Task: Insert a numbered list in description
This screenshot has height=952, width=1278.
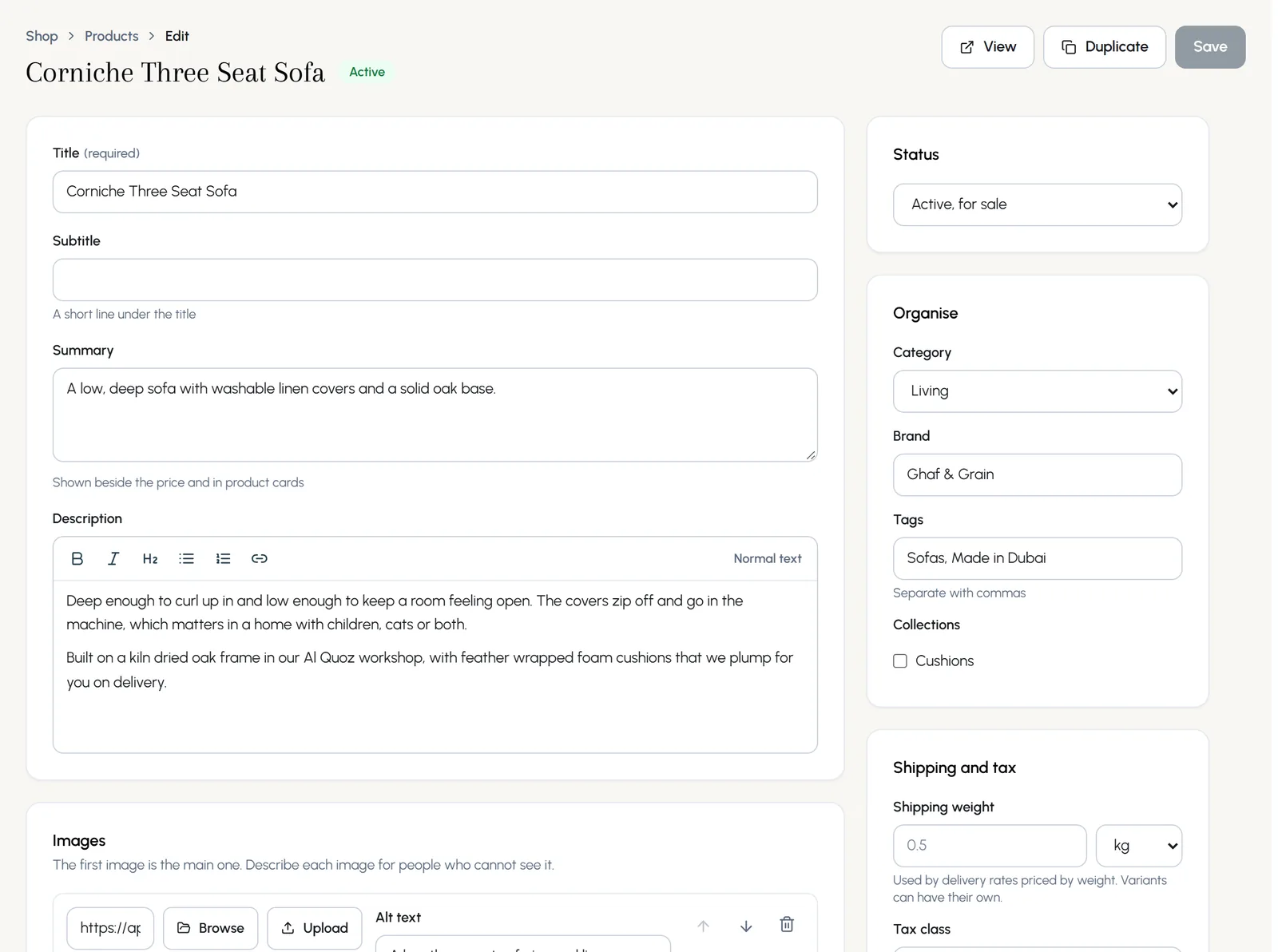Action: 223,558
